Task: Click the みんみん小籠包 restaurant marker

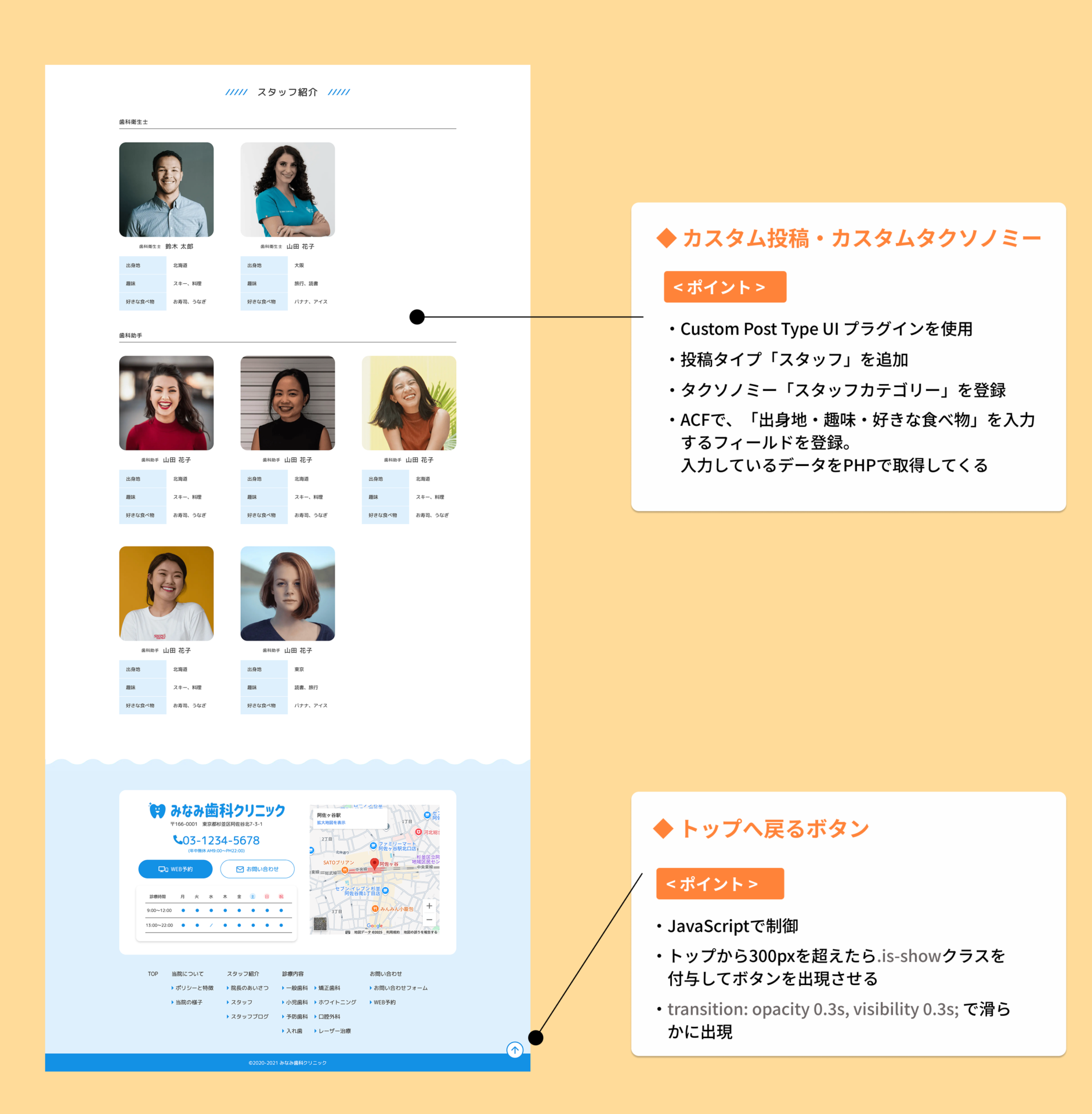Action: pos(375,909)
